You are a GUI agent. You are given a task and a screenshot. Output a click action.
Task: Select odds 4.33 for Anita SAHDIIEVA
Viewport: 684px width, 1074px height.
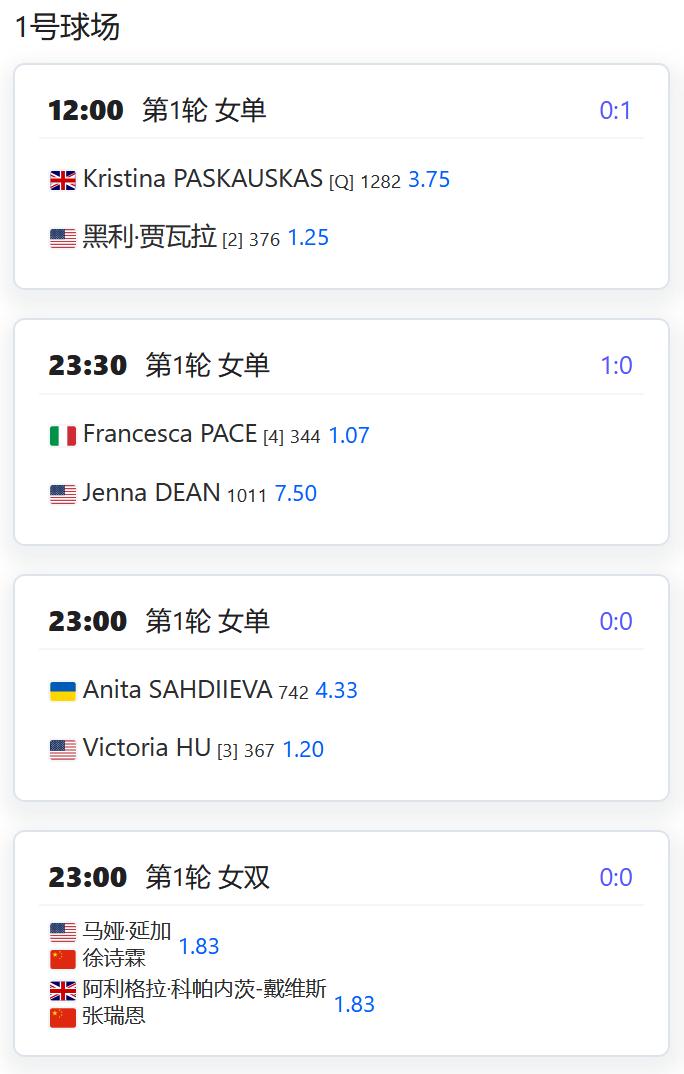click(336, 690)
